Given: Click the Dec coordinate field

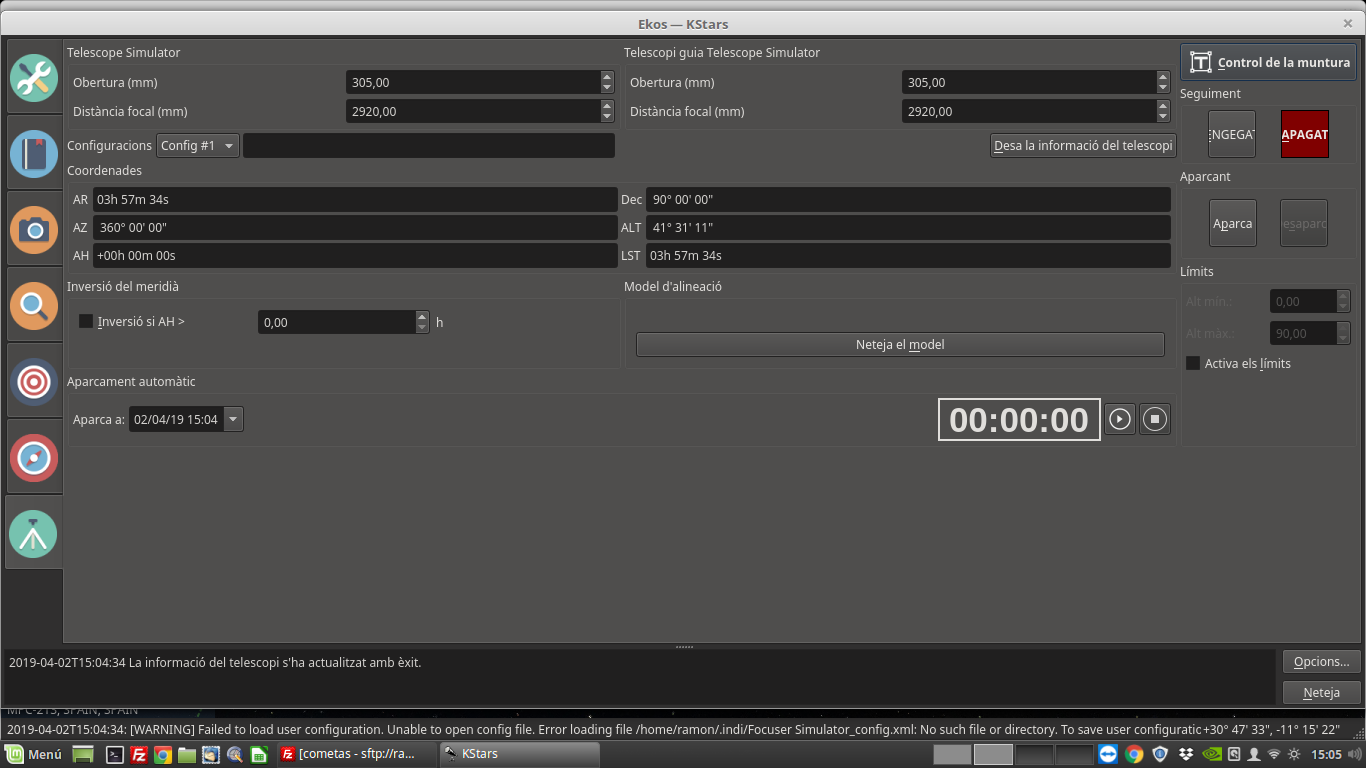Looking at the screenshot, I should pyautogui.click(x=908, y=200).
